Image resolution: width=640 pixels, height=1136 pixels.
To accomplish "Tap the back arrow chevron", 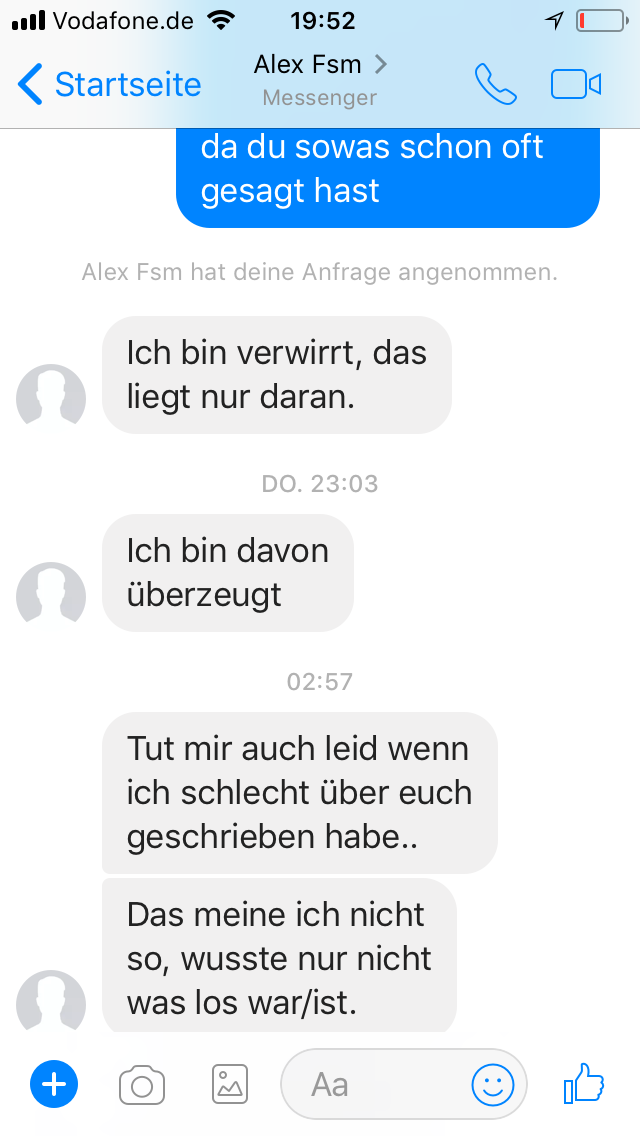I will point(30,84).
